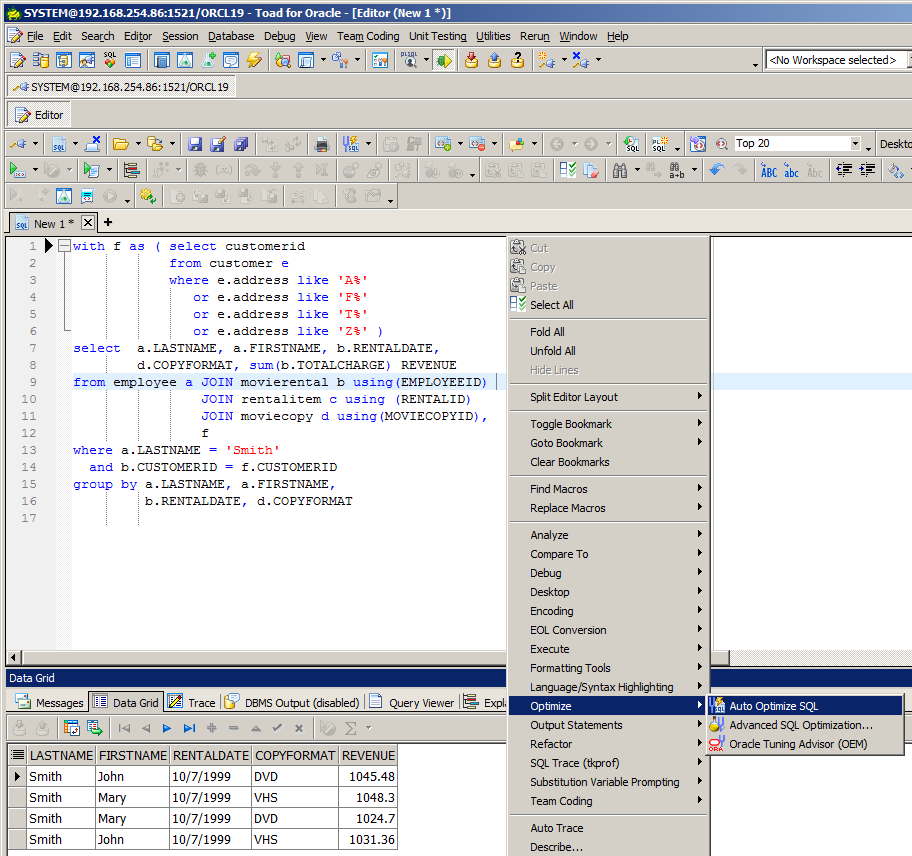Click the Rollback icon with up arrow

tap(494, 60)
